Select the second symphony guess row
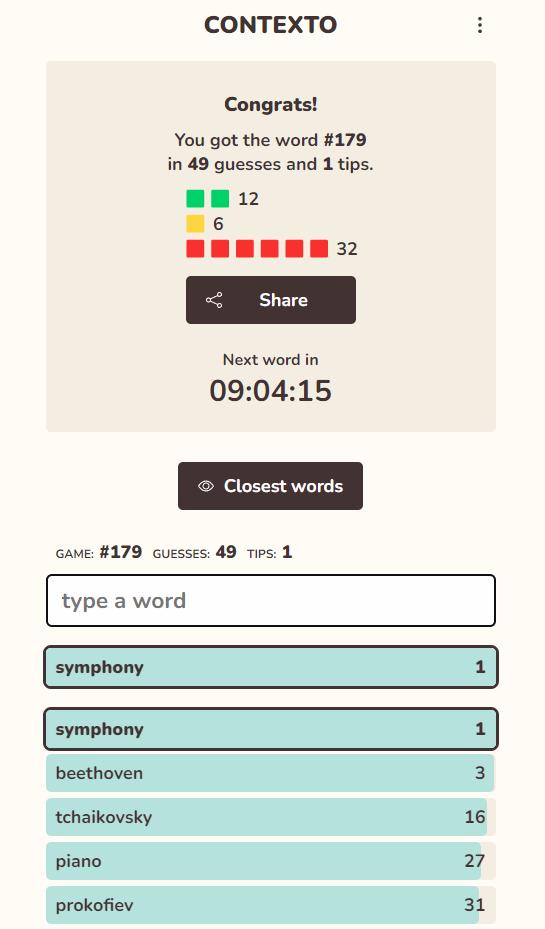The image size is (545, 929). [x=271, y=729]
